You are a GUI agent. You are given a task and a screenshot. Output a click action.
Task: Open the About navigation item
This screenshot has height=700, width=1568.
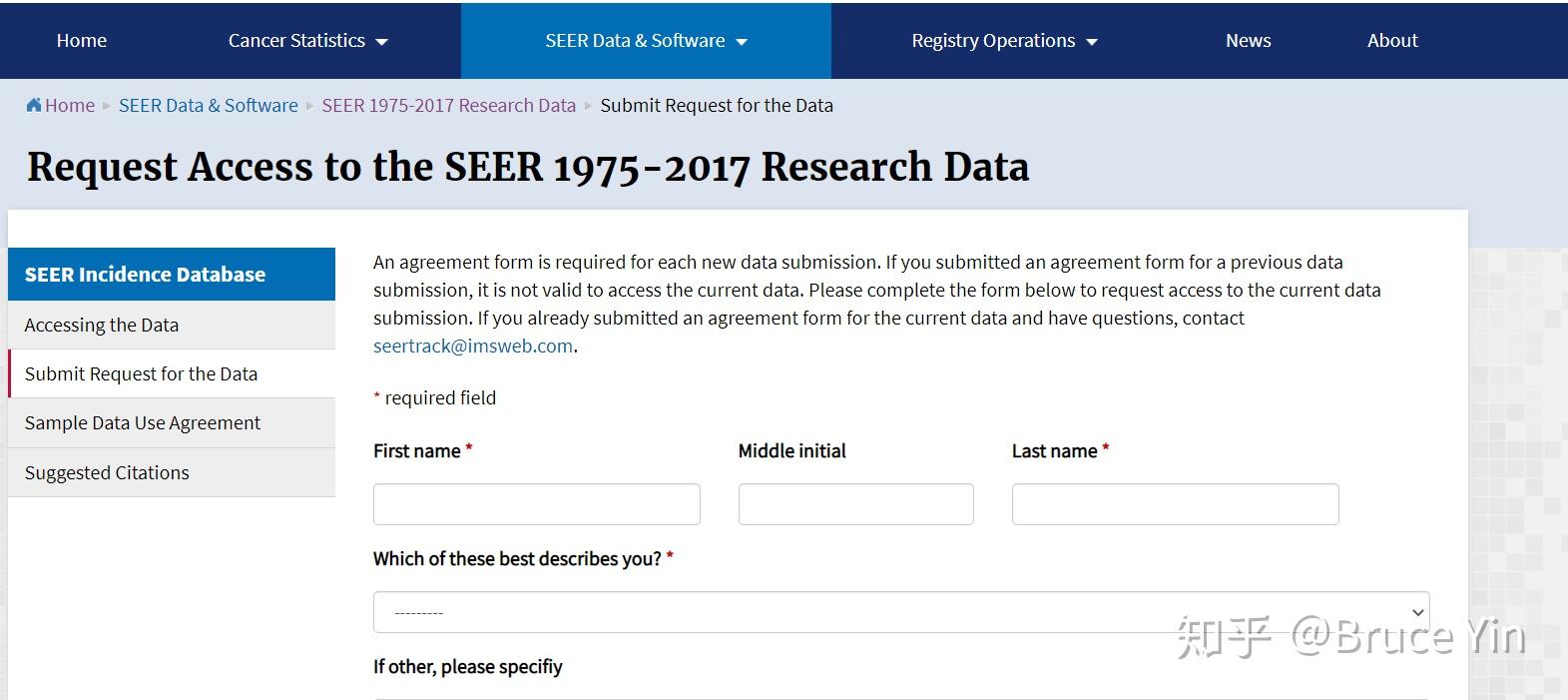click(1391, 41)
